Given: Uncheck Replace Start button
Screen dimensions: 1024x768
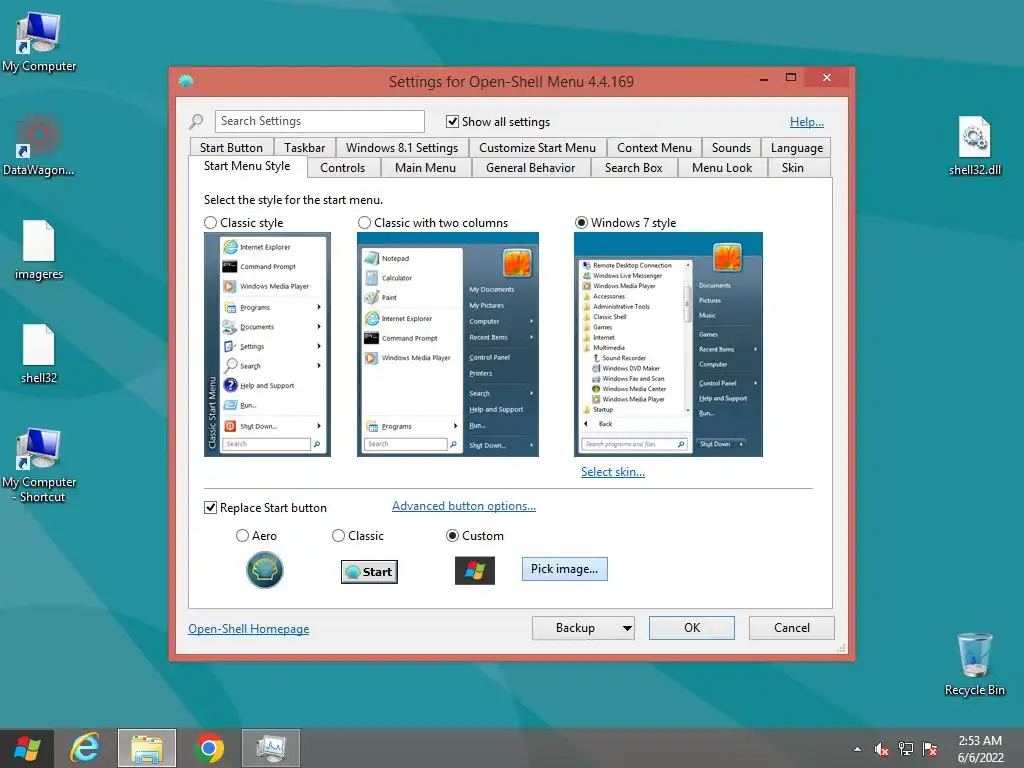Looking at the screenshot, I should coord(210,507).
